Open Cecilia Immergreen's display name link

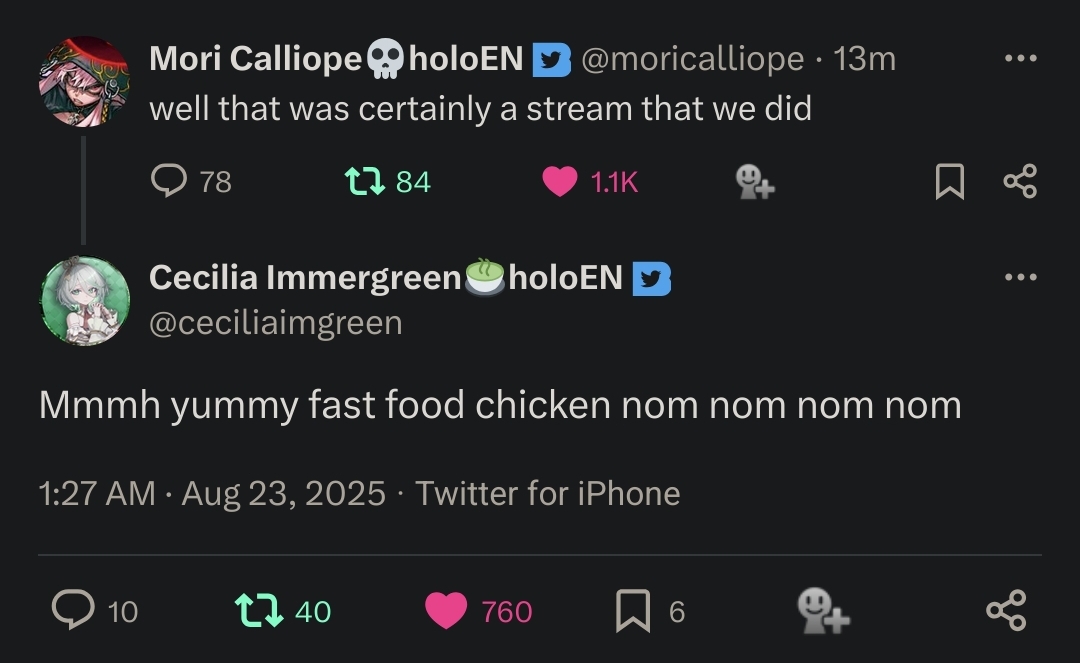(304, 277)
